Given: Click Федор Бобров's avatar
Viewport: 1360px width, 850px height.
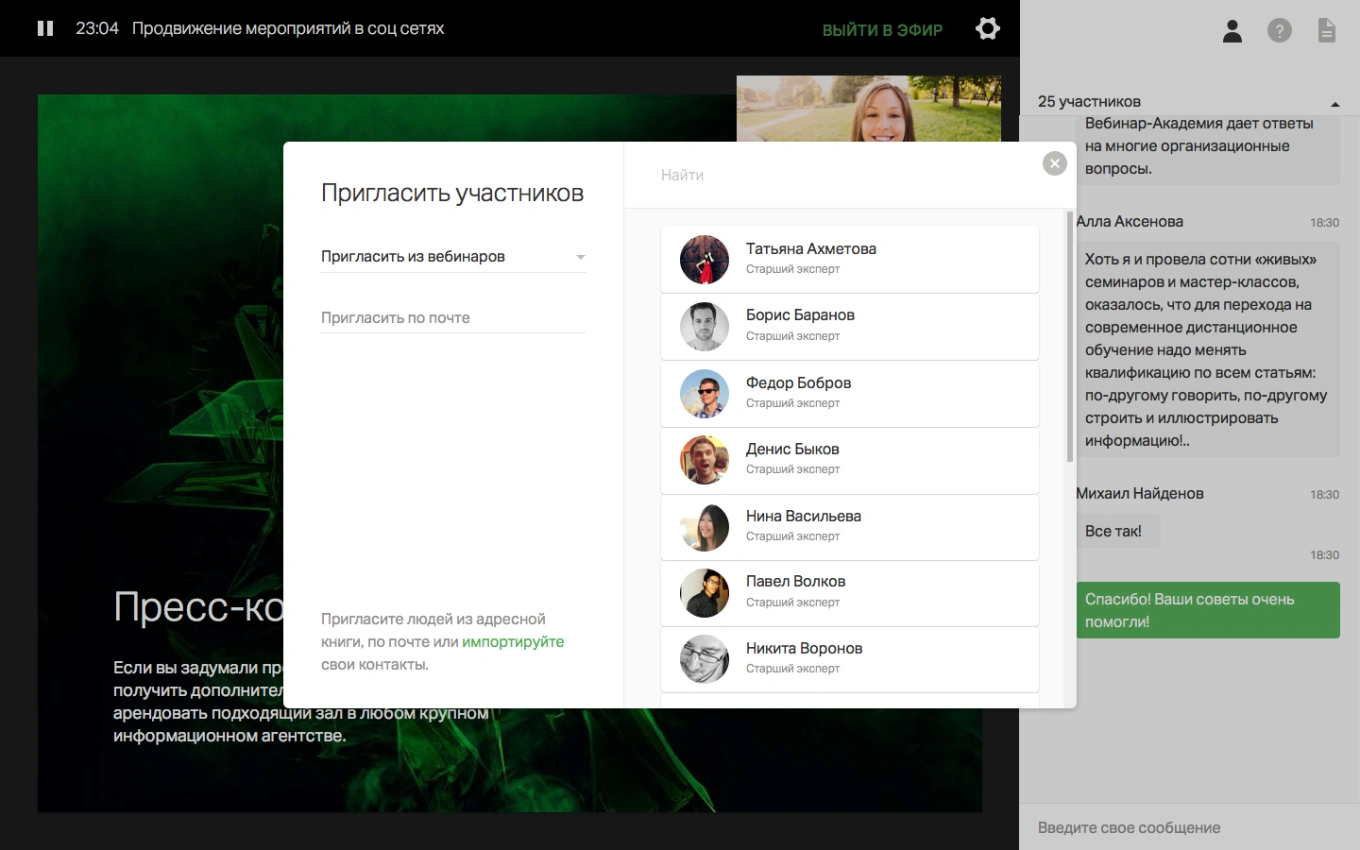Looking at the screenshot, I should tap(704, 393).
